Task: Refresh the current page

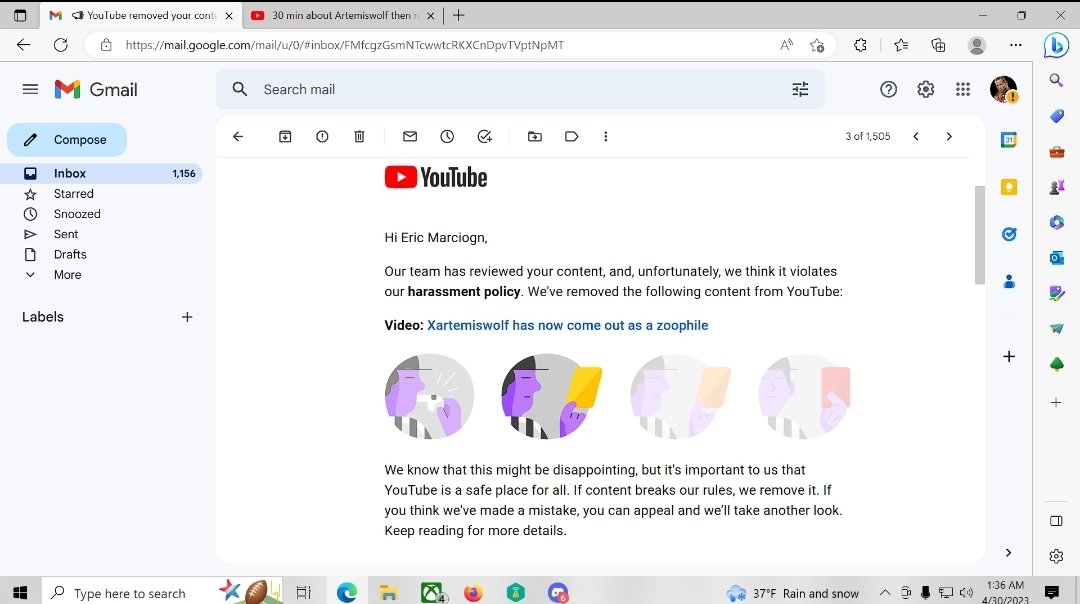Action: click(61, 45)
